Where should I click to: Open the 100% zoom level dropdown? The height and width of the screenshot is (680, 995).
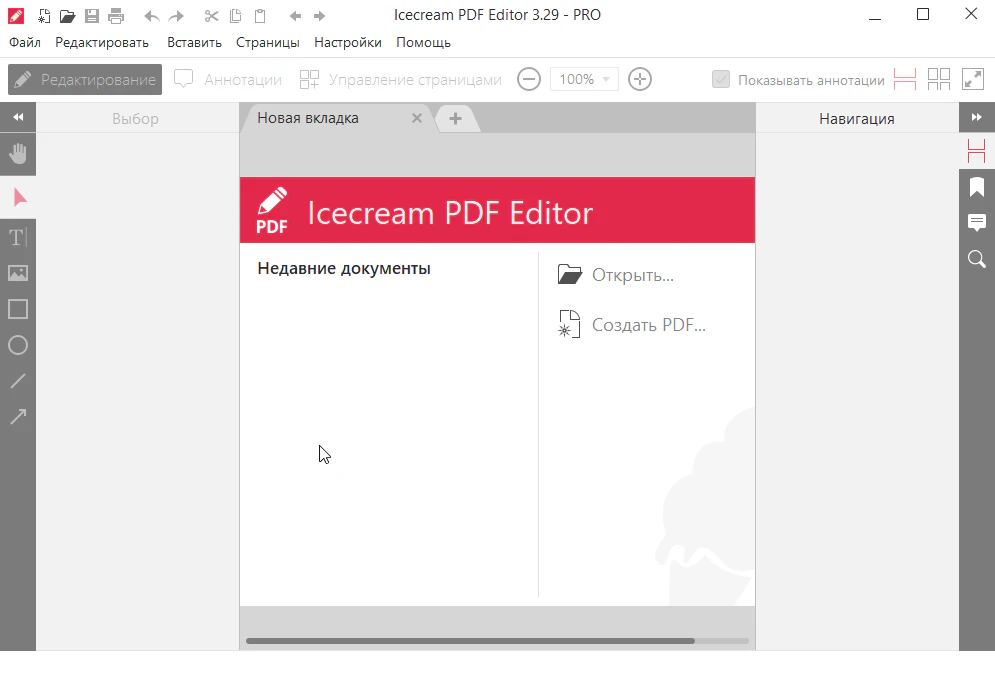click(584, 80)
